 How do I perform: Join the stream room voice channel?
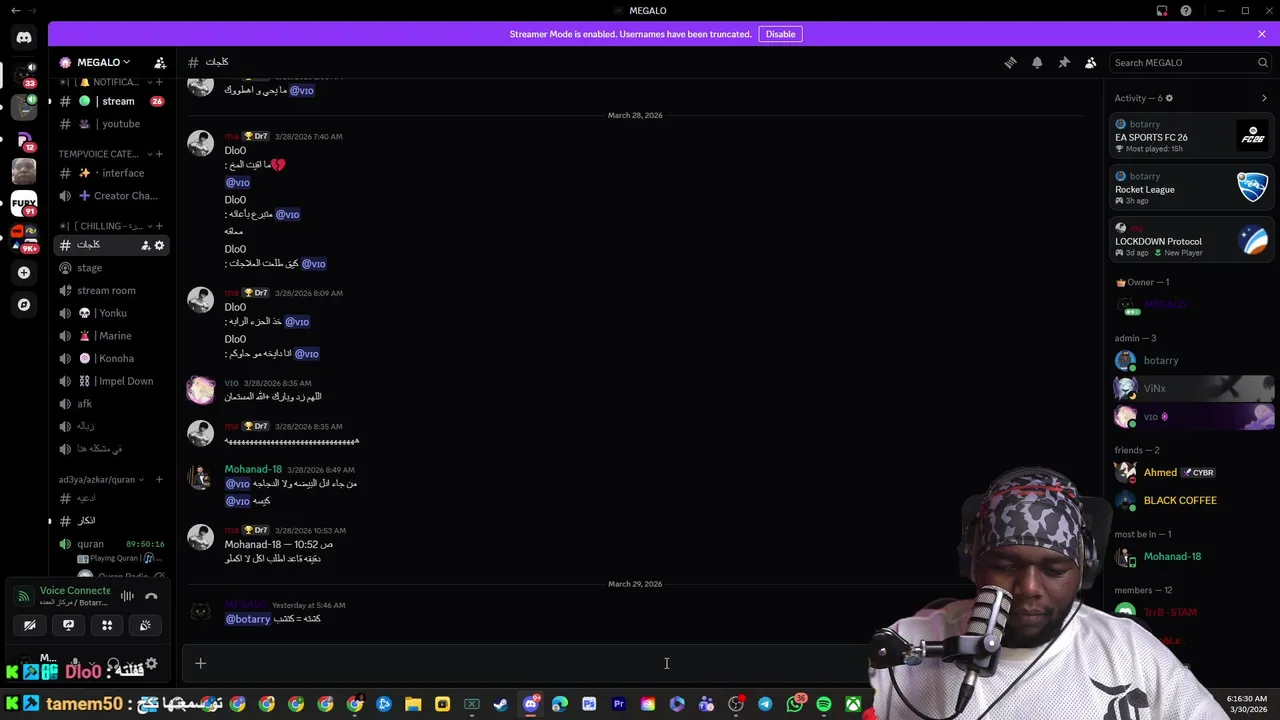click(111, 291)
